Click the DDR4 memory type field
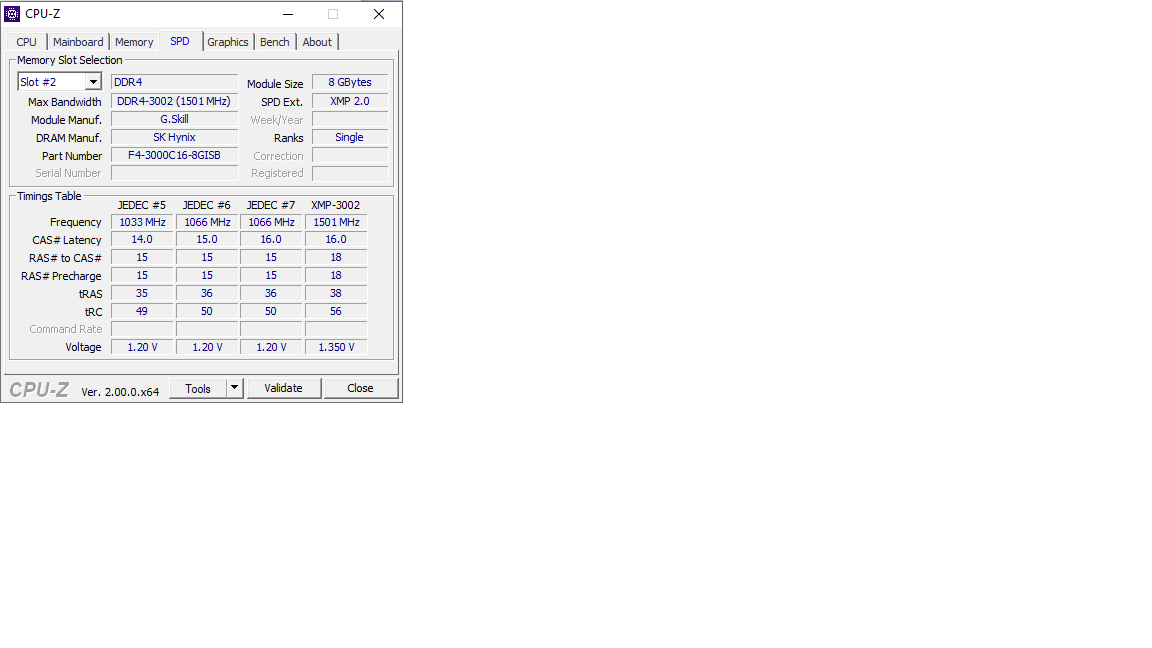Viewport: 1152px width, 648px height. click(x=175, y=82)
